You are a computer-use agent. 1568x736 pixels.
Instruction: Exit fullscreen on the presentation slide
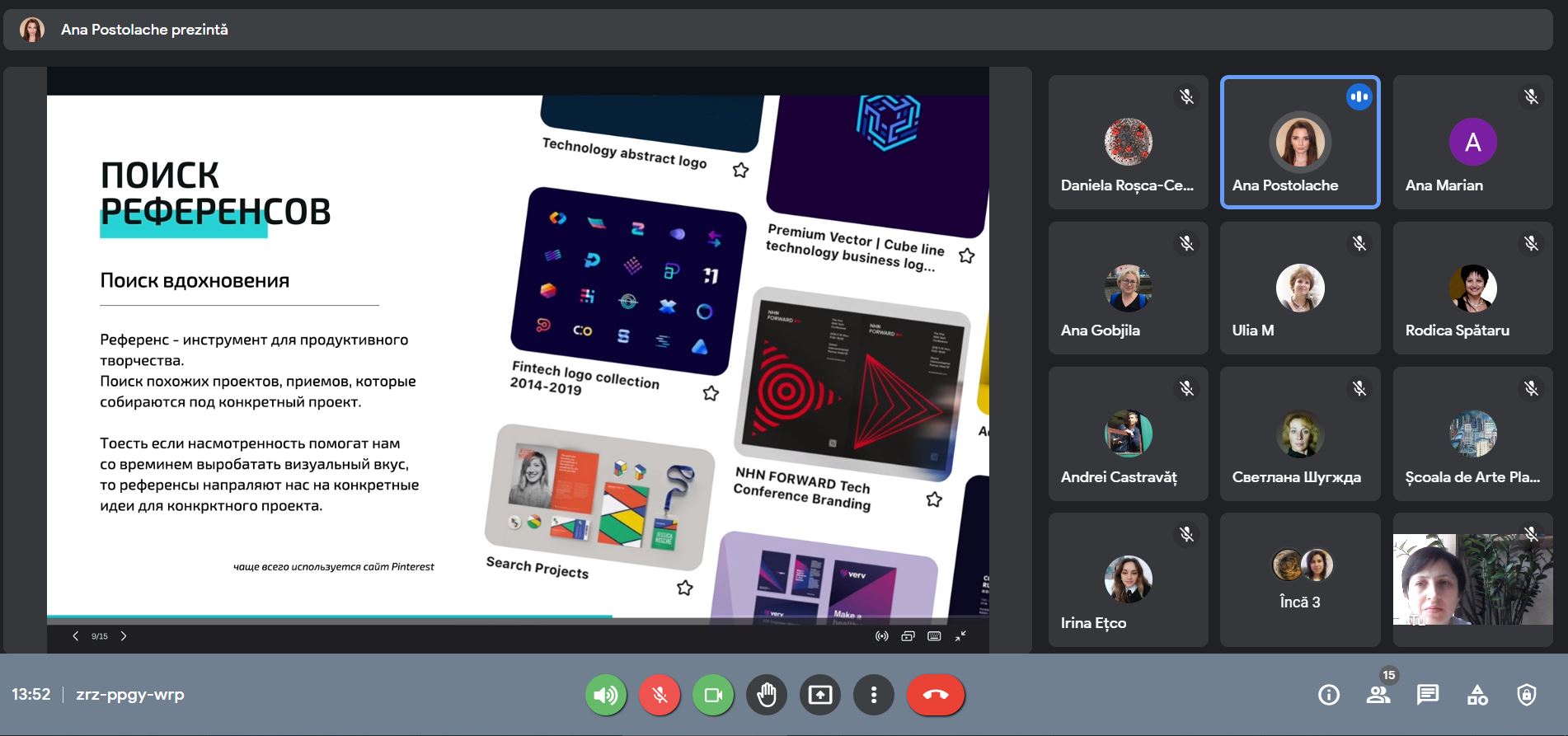pyautogui.click(x=961, y=636)
